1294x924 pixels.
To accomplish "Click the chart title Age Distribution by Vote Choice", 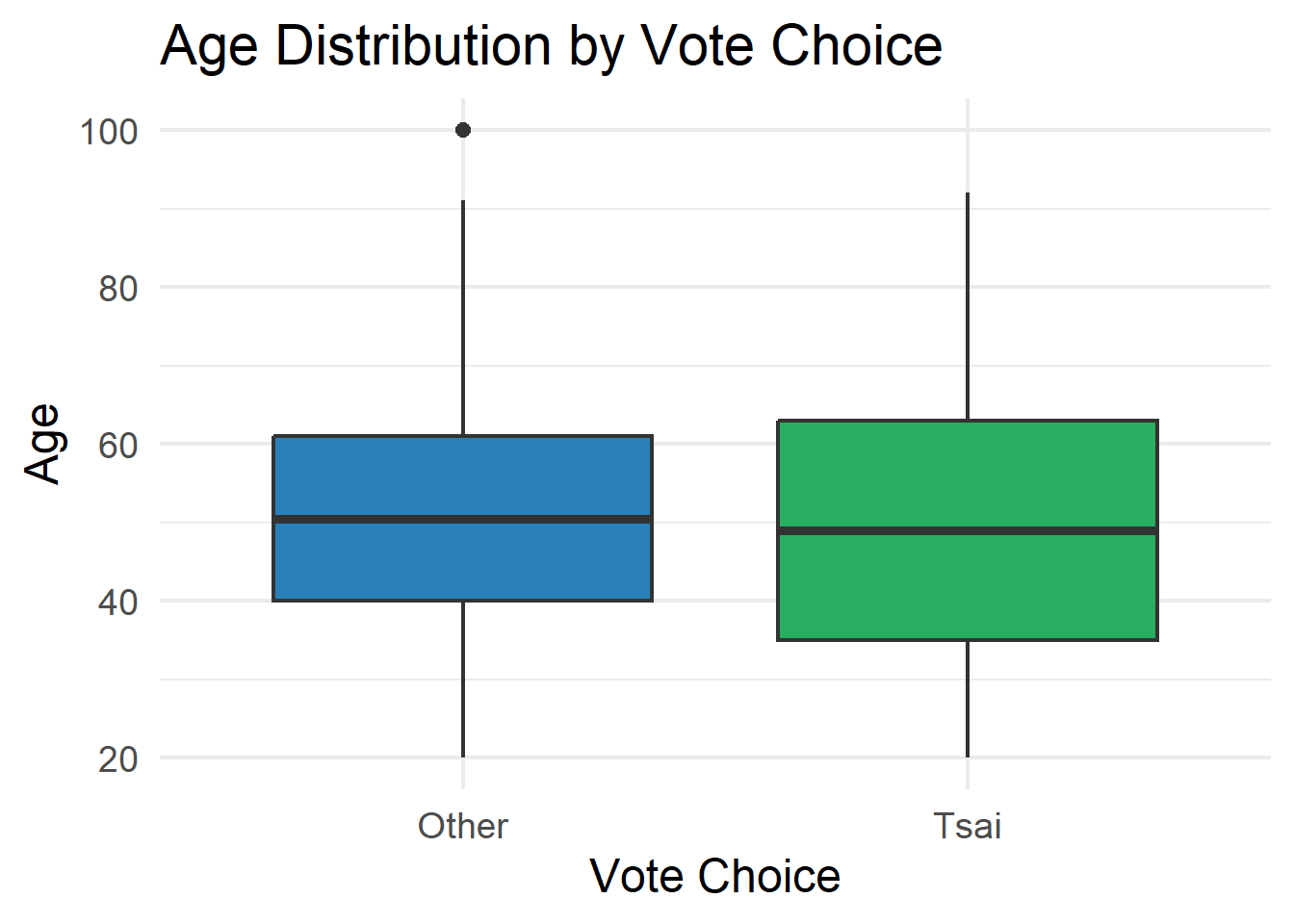I will [x=551, y=45].
